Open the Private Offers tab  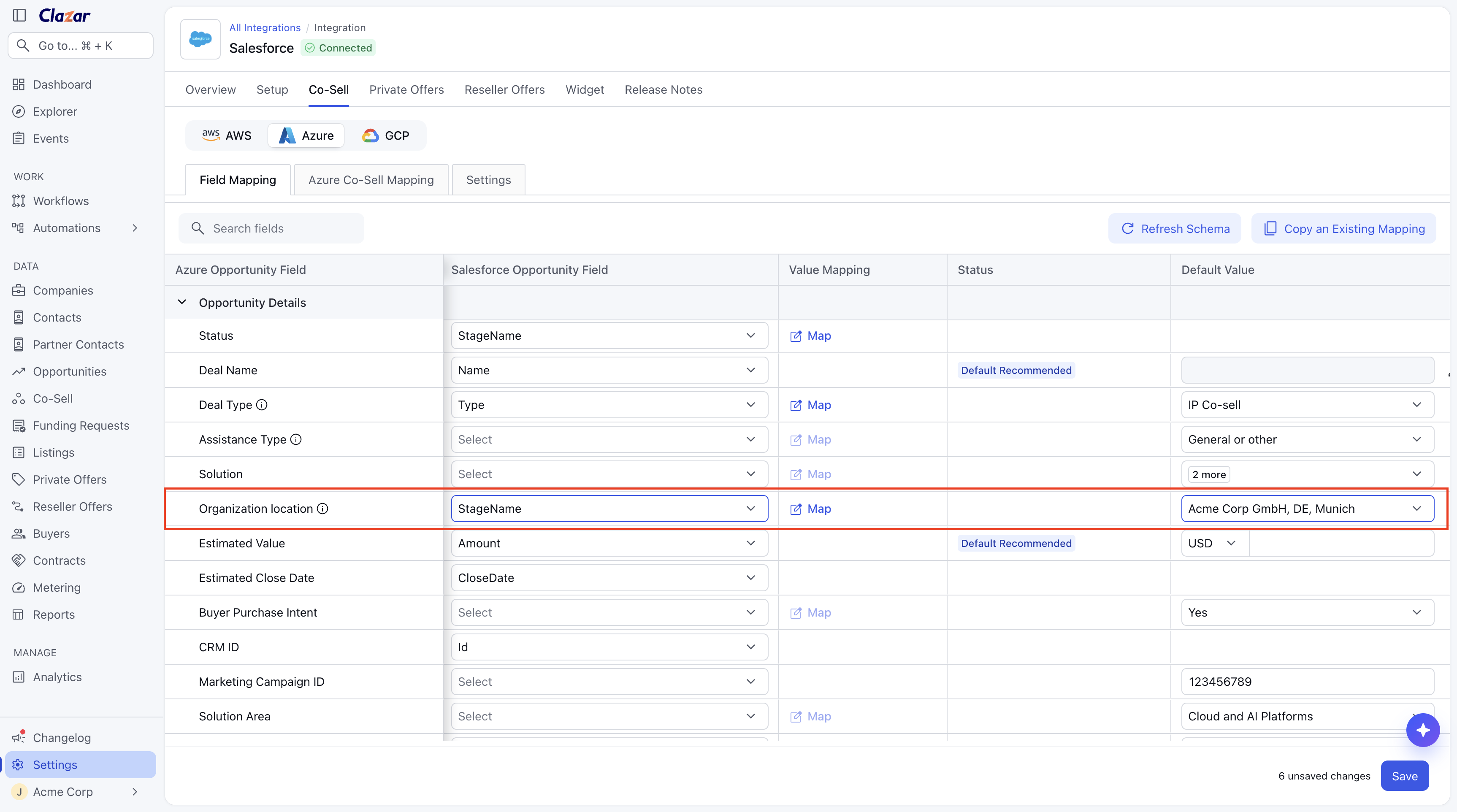click(x=407, y=90)
